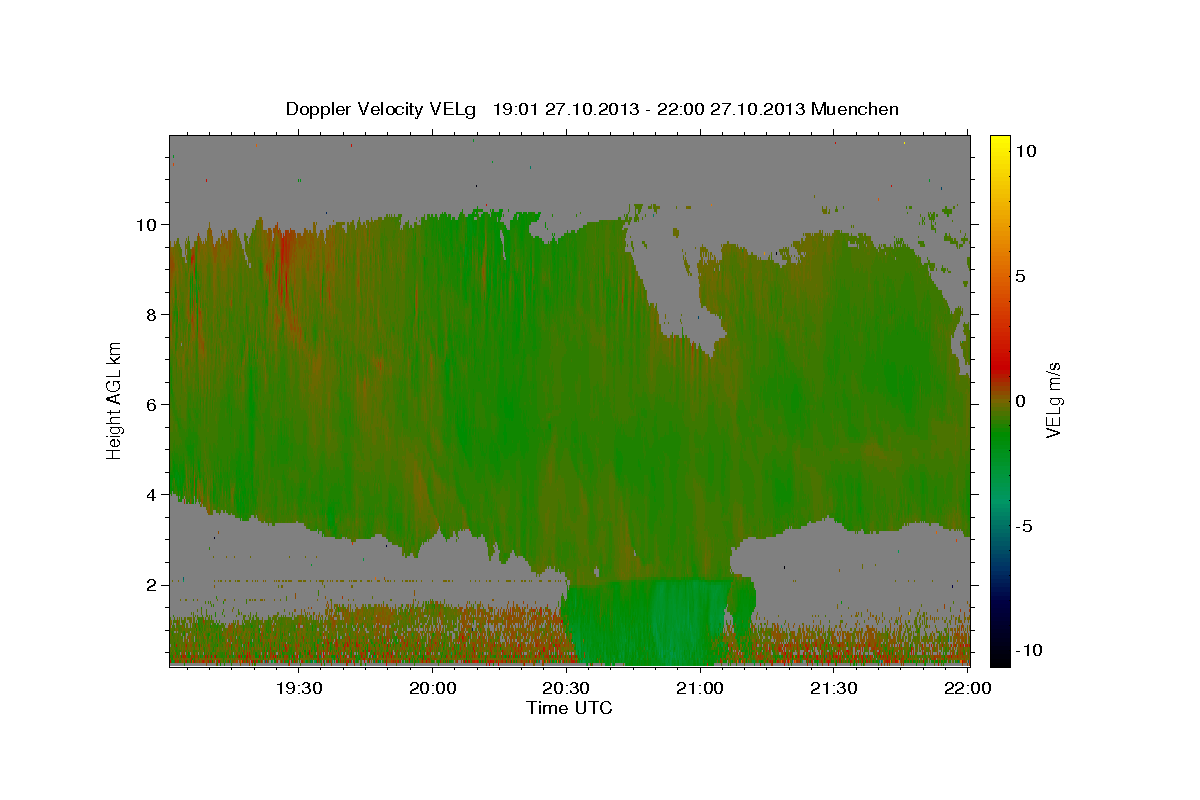Image resolution: width=1200 pixels, height=800 pixels.
Task: Click the '20:00' time axis label
Action: (433, 688)
